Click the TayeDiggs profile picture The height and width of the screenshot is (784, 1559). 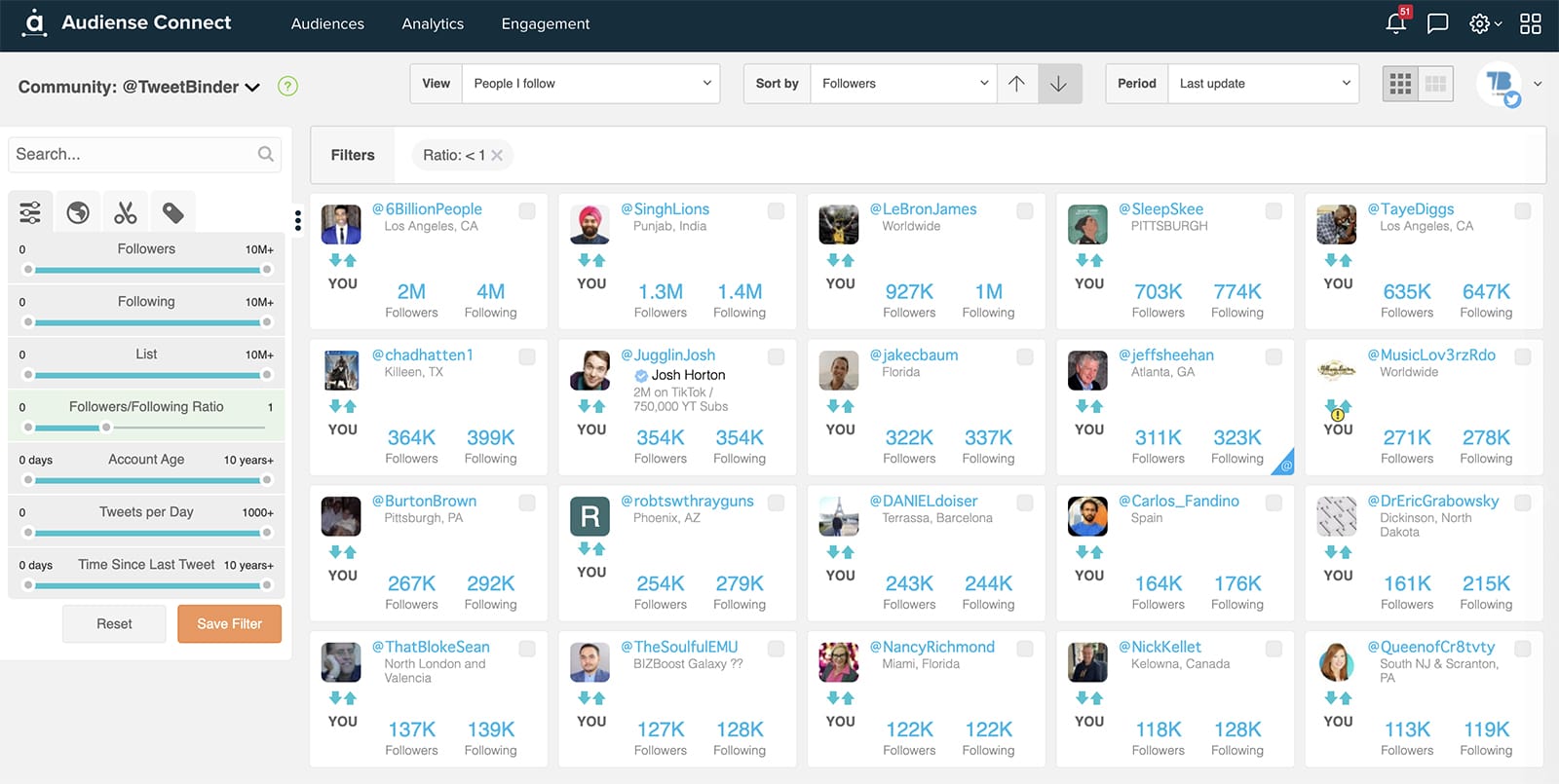[1336, 224]
